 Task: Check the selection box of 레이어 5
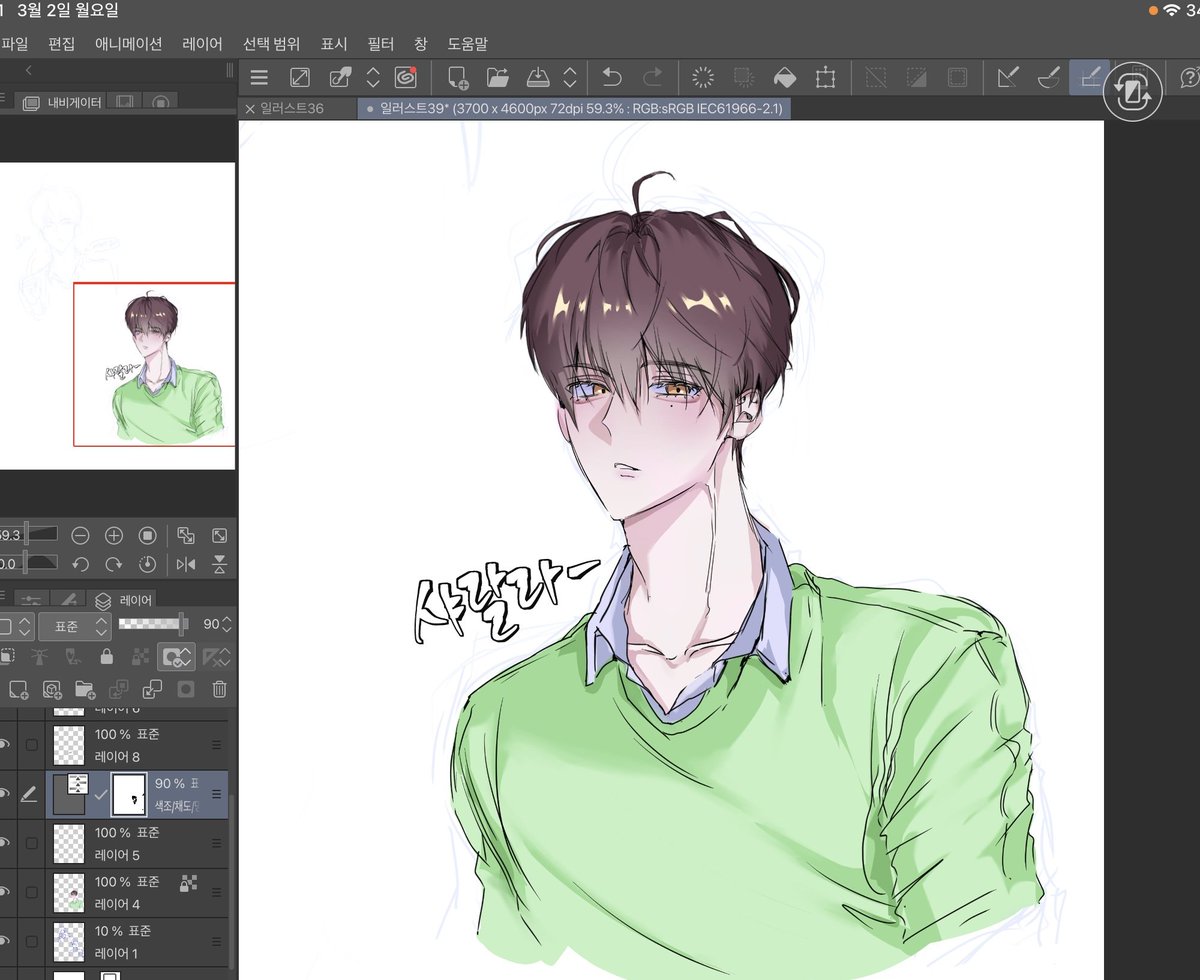coord(32,844)
